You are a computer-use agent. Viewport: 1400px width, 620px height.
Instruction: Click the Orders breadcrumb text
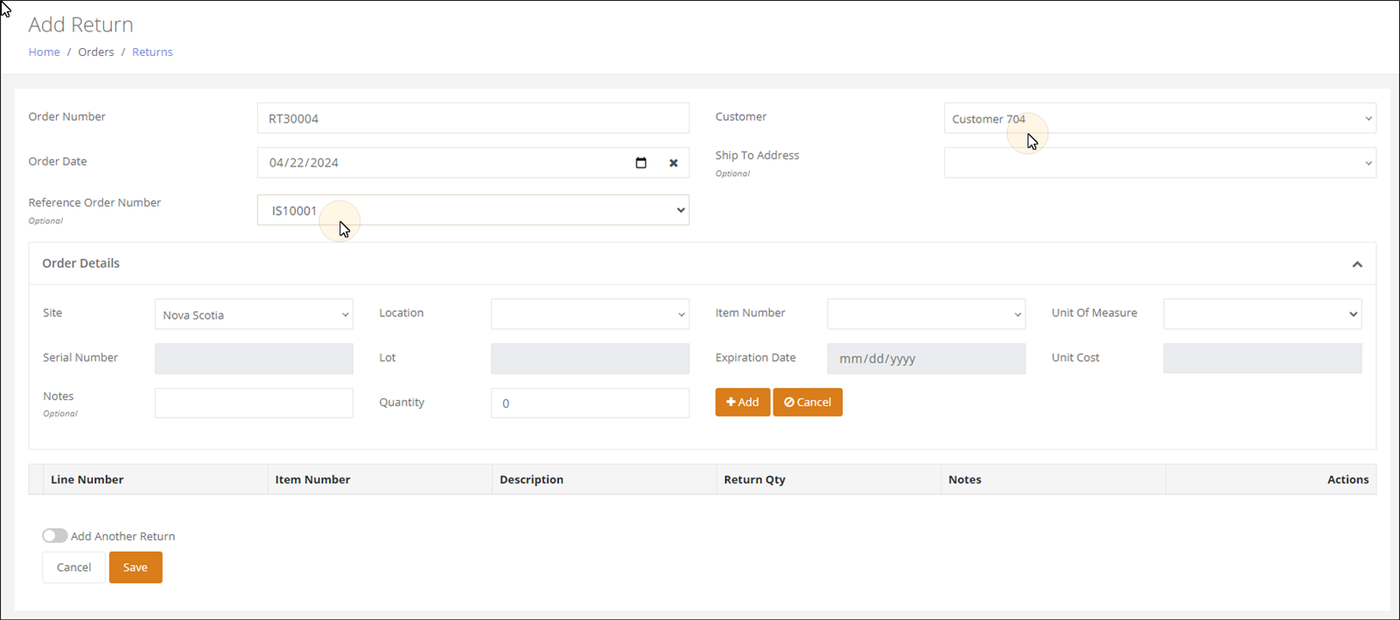[96, 52]
